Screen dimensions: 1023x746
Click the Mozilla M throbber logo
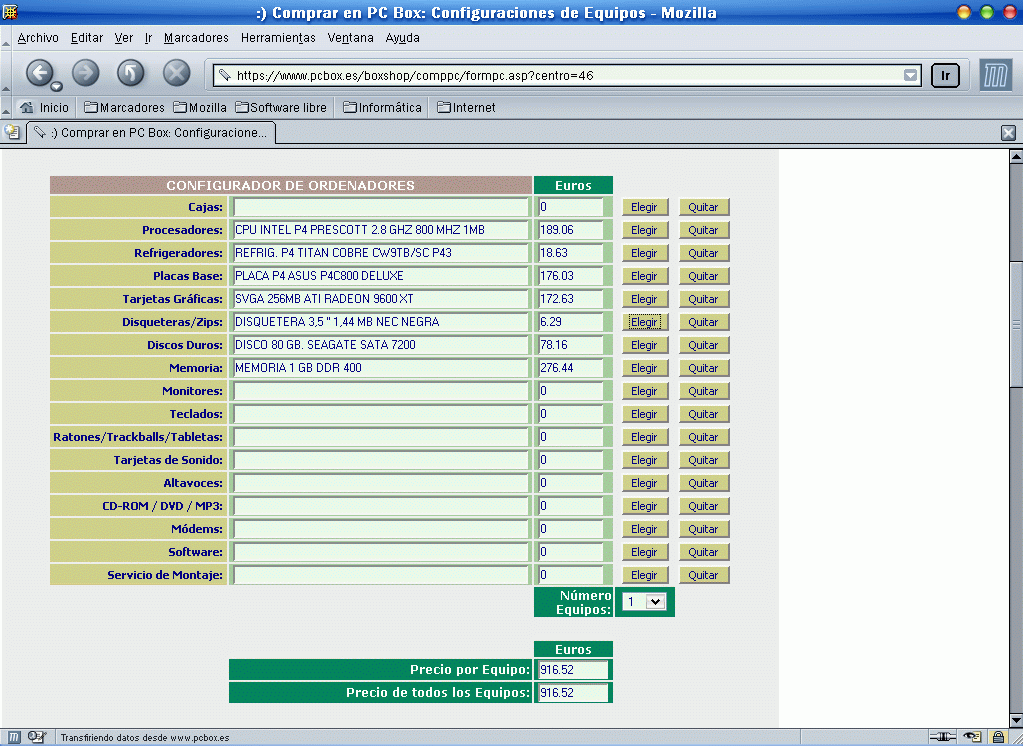995,76
